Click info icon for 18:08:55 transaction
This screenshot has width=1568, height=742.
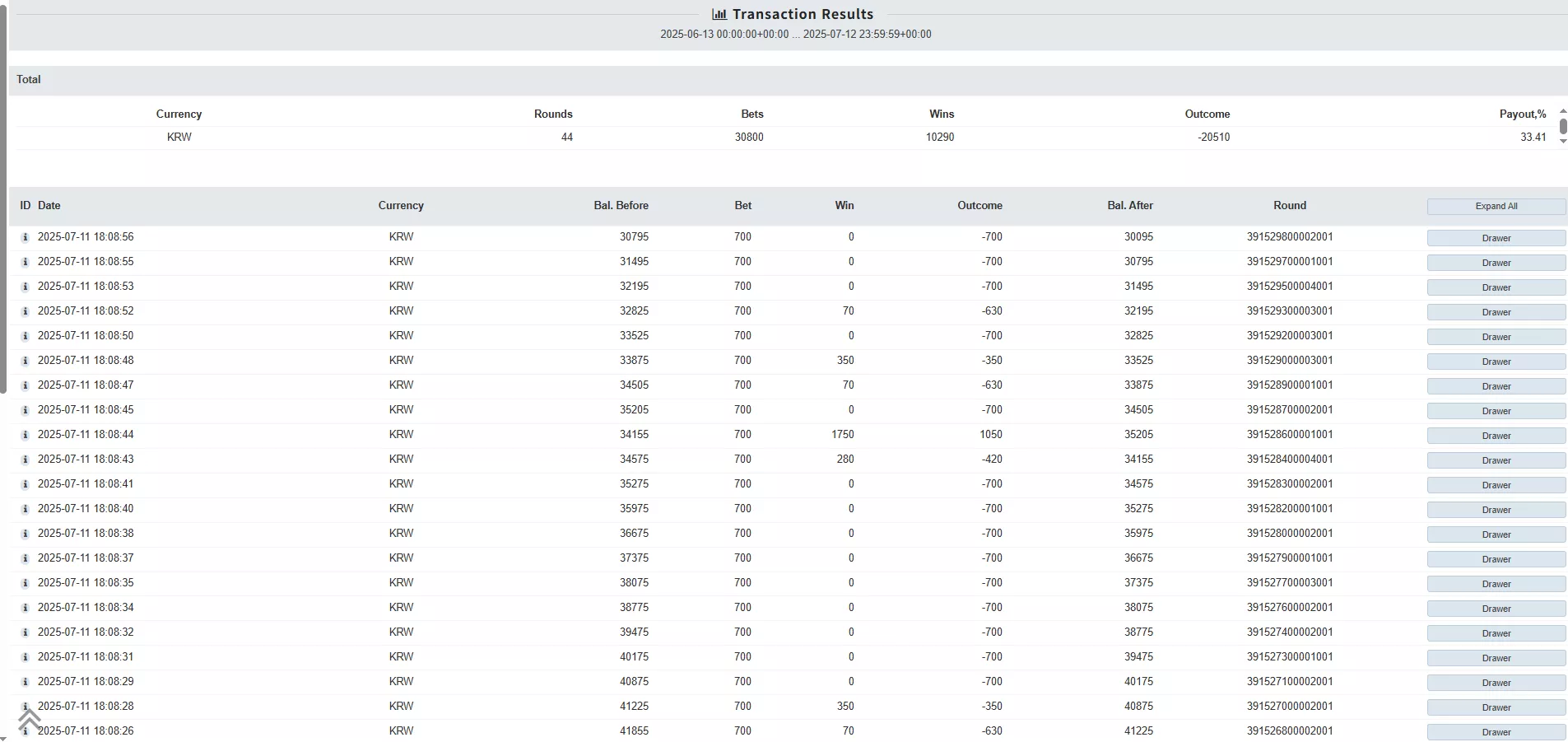26,262
